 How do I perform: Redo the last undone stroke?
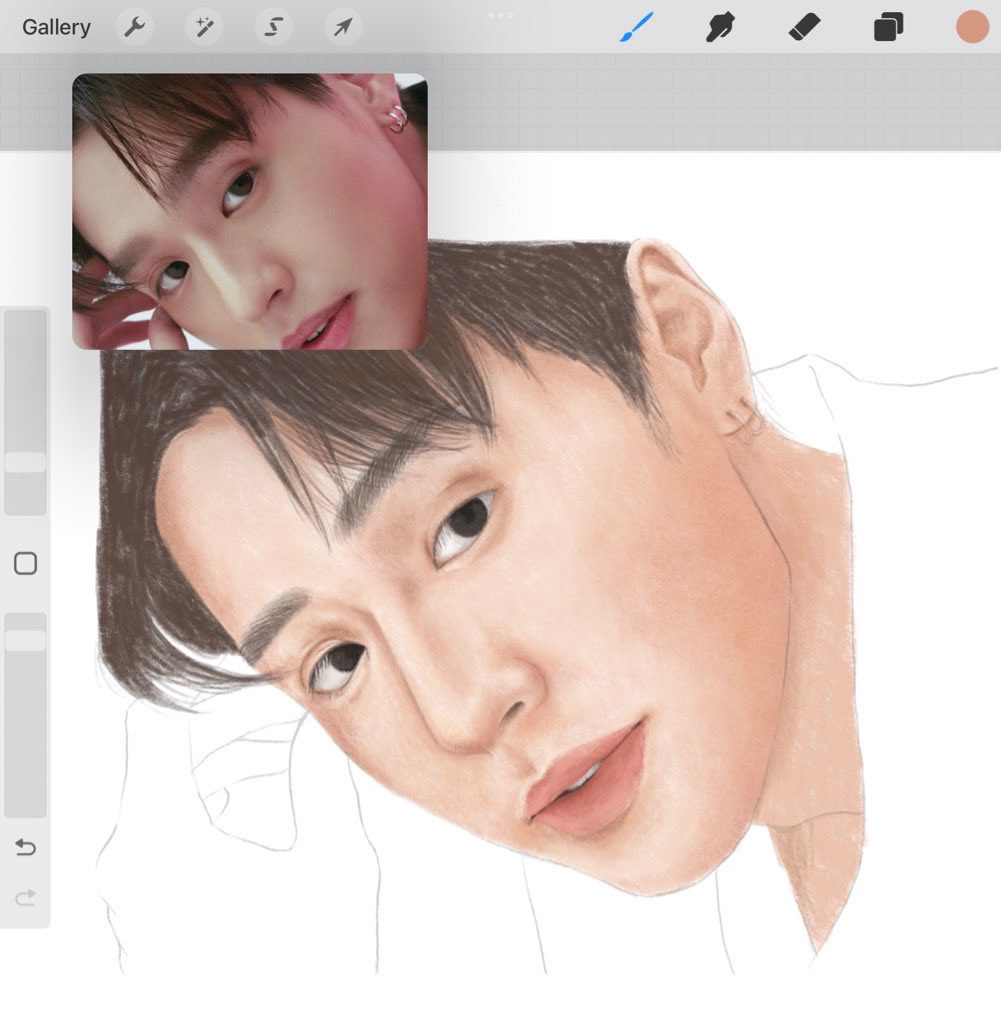25,898
